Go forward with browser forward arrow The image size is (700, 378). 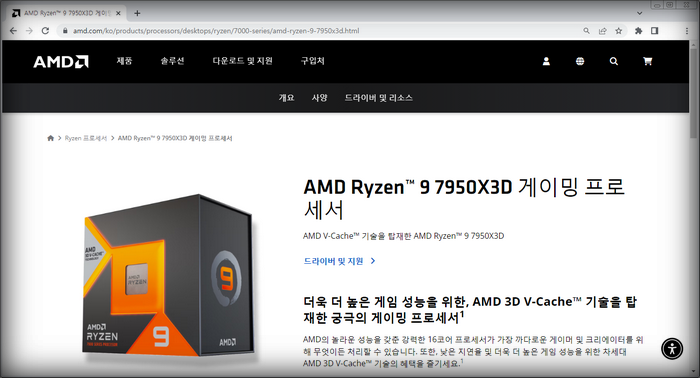coord(29,31)
